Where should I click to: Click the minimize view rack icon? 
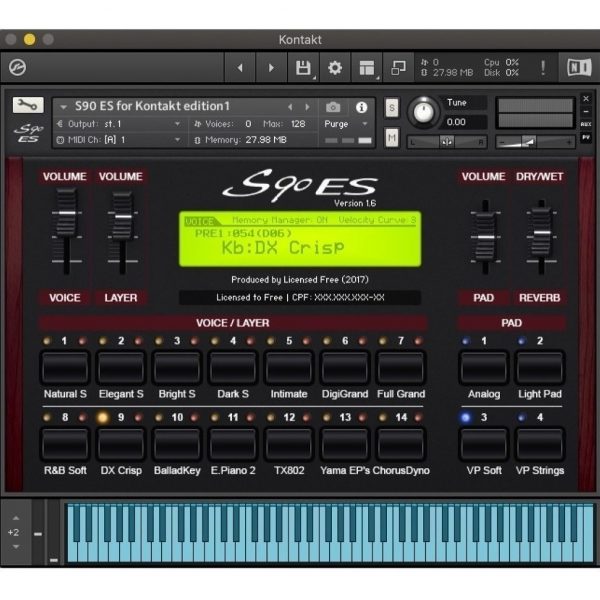398,68
